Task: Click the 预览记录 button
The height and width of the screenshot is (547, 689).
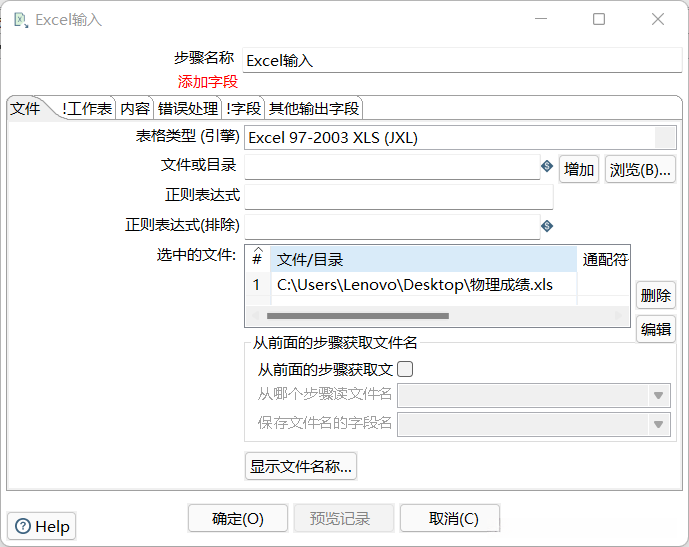Action: point(344,518)
